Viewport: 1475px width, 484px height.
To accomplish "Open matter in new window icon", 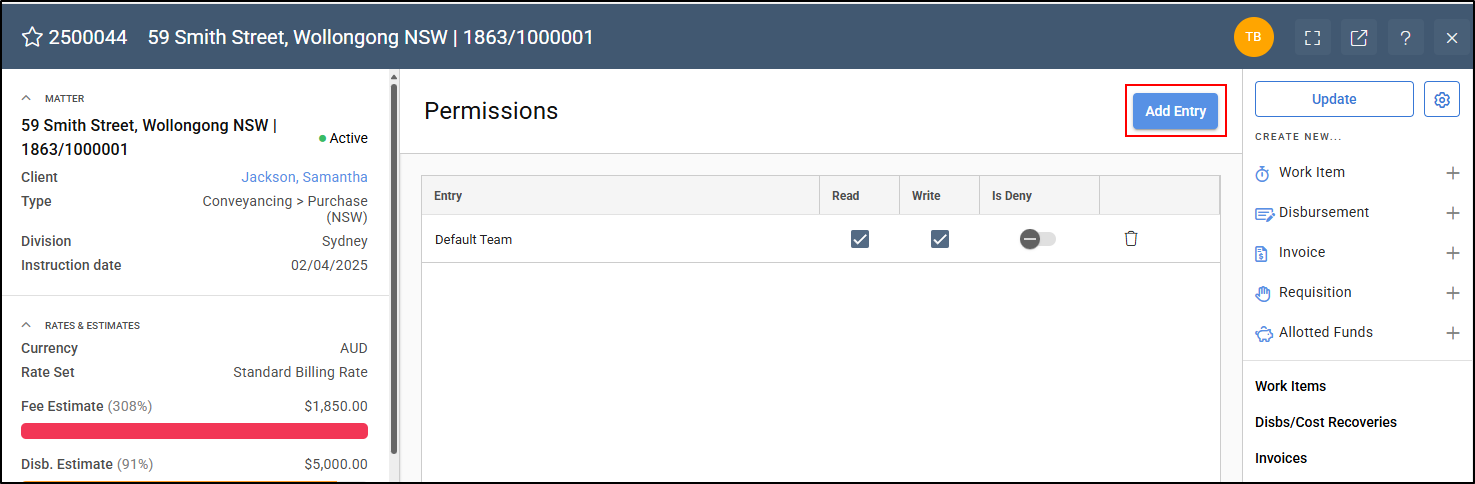I will [x=1359, y=38].
